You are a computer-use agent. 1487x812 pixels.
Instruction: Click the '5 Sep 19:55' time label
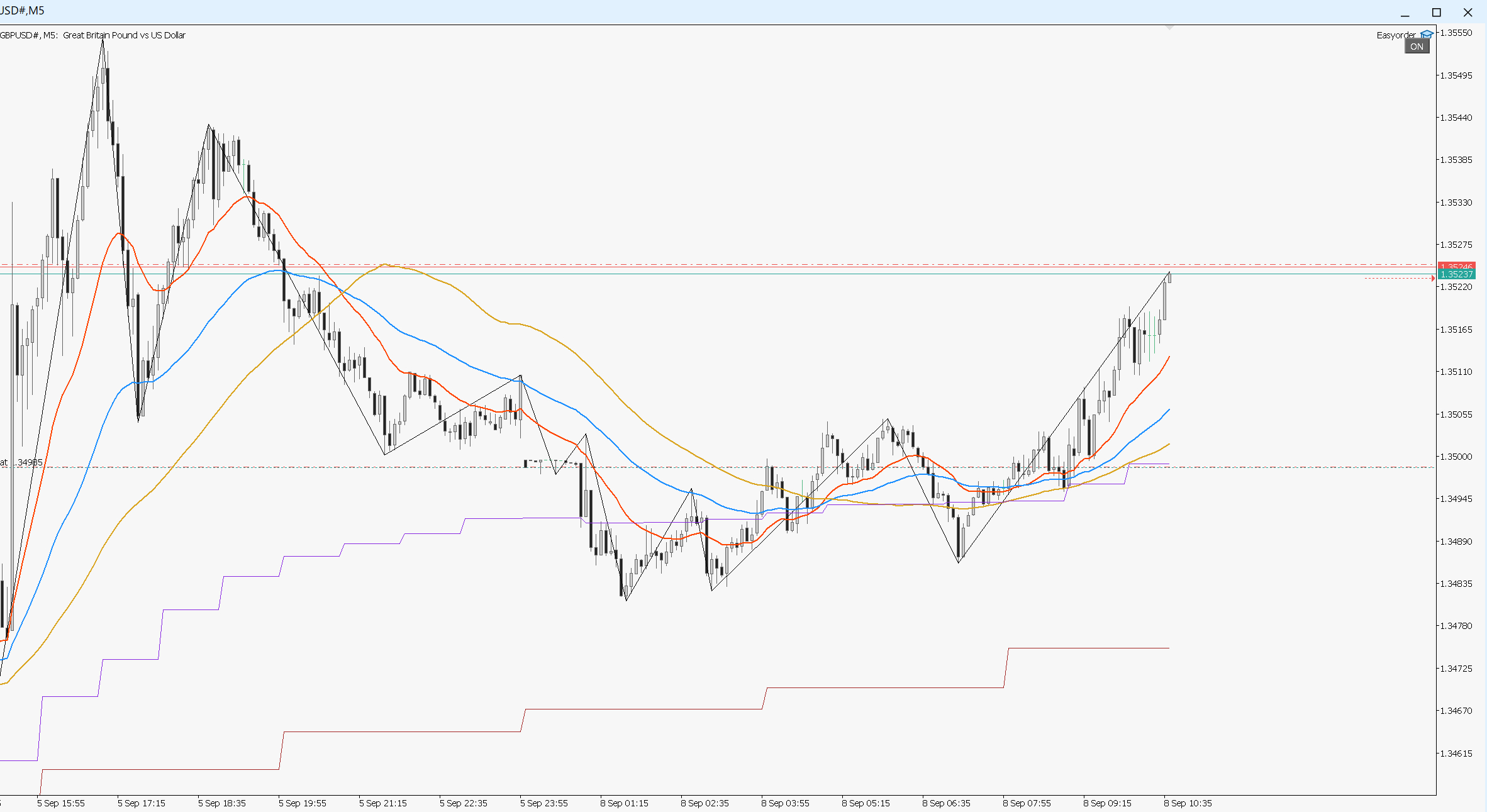303,803
